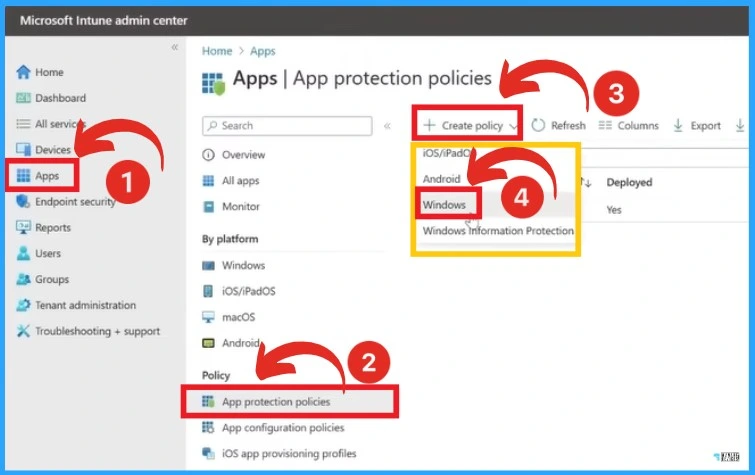755x475 pixels.
Task: Click the App protection policies label
Action: 276,402
